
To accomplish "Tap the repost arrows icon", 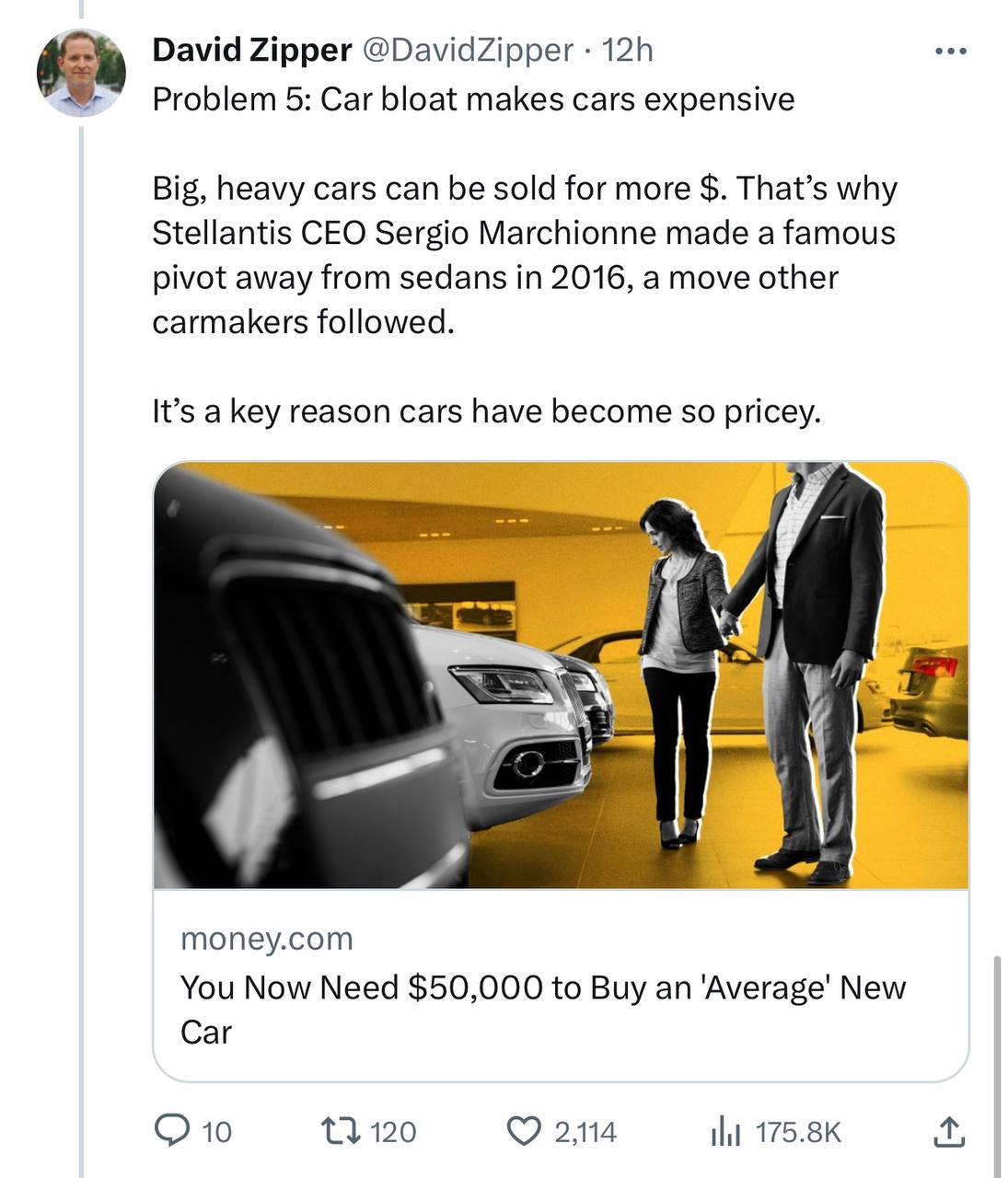I will pyautogui.click(x=336, y=1131).
